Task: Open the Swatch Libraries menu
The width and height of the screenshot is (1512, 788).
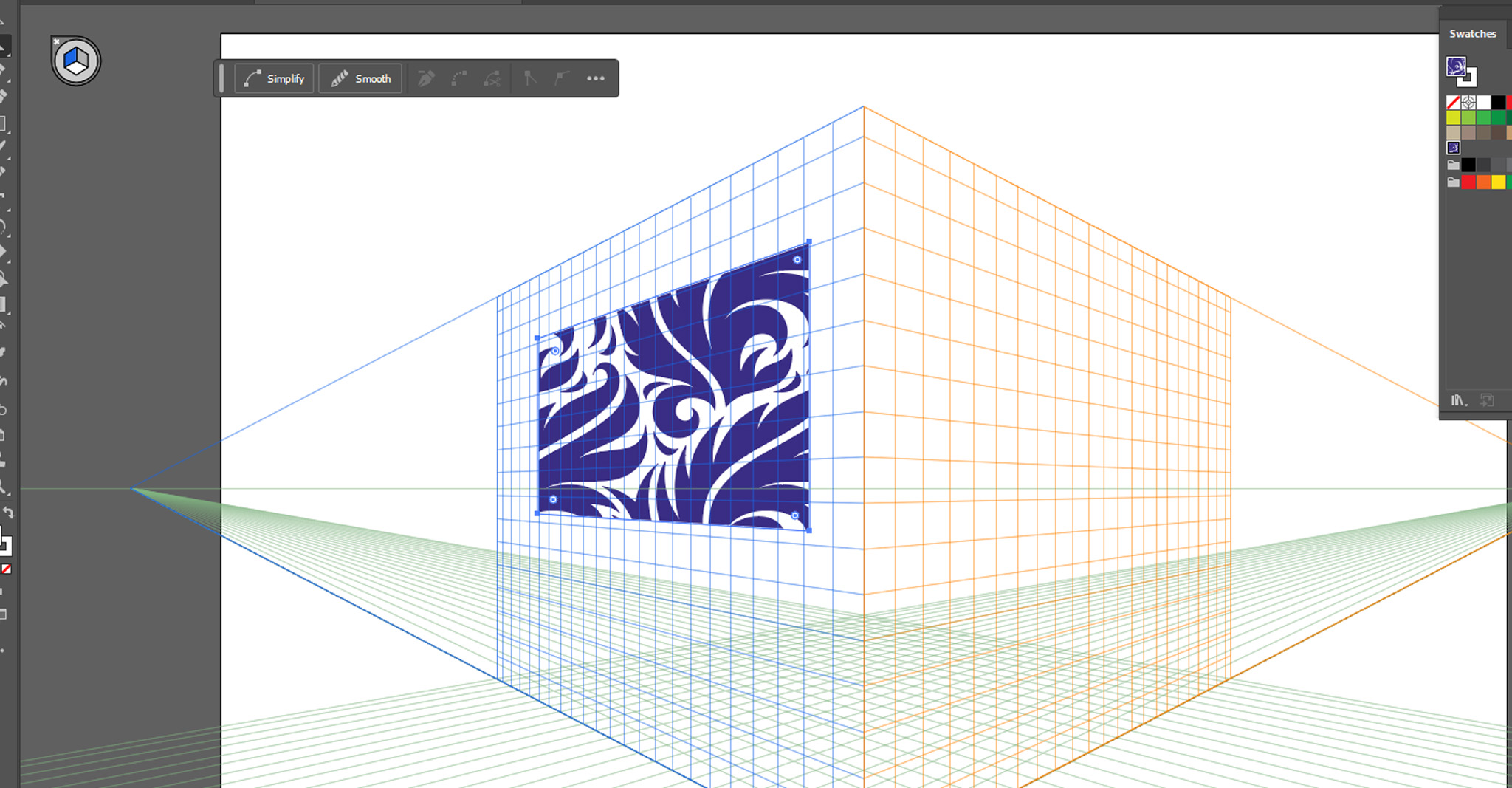Action: click(x=1459, y=400)
